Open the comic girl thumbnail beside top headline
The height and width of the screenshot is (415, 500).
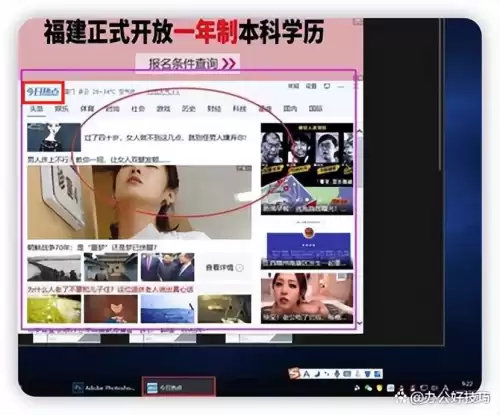pyautogui.click(x=54, y=137)
